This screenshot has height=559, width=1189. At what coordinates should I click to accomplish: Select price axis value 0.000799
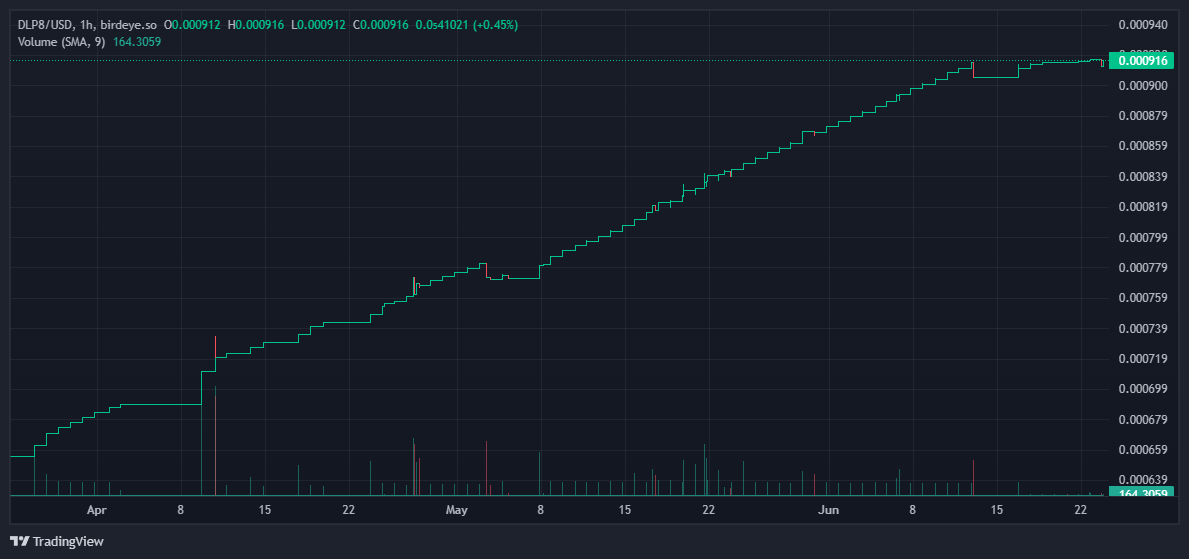coord(1143,237)
